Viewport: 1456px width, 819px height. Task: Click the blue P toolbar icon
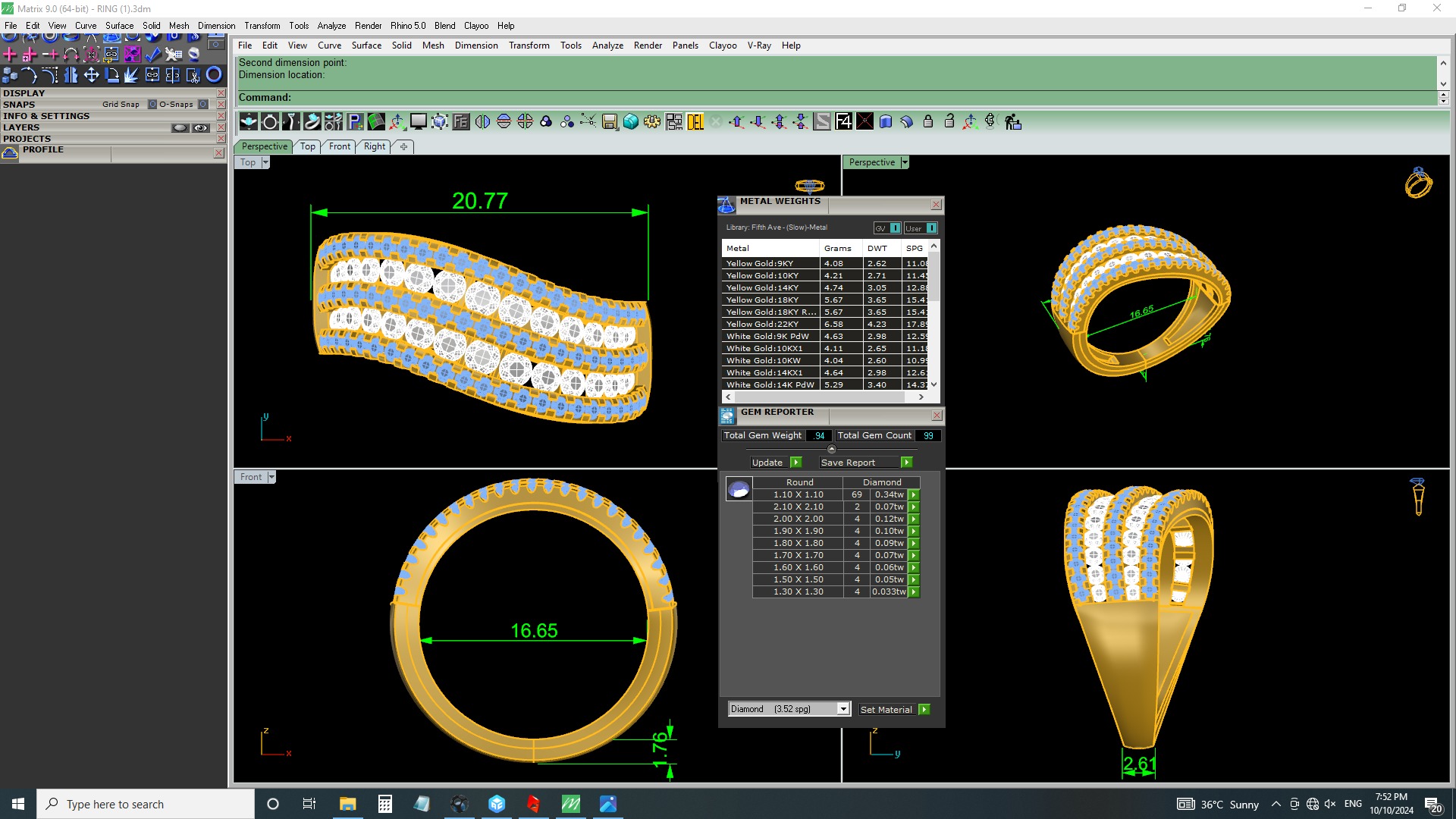[x=354, y=121]
